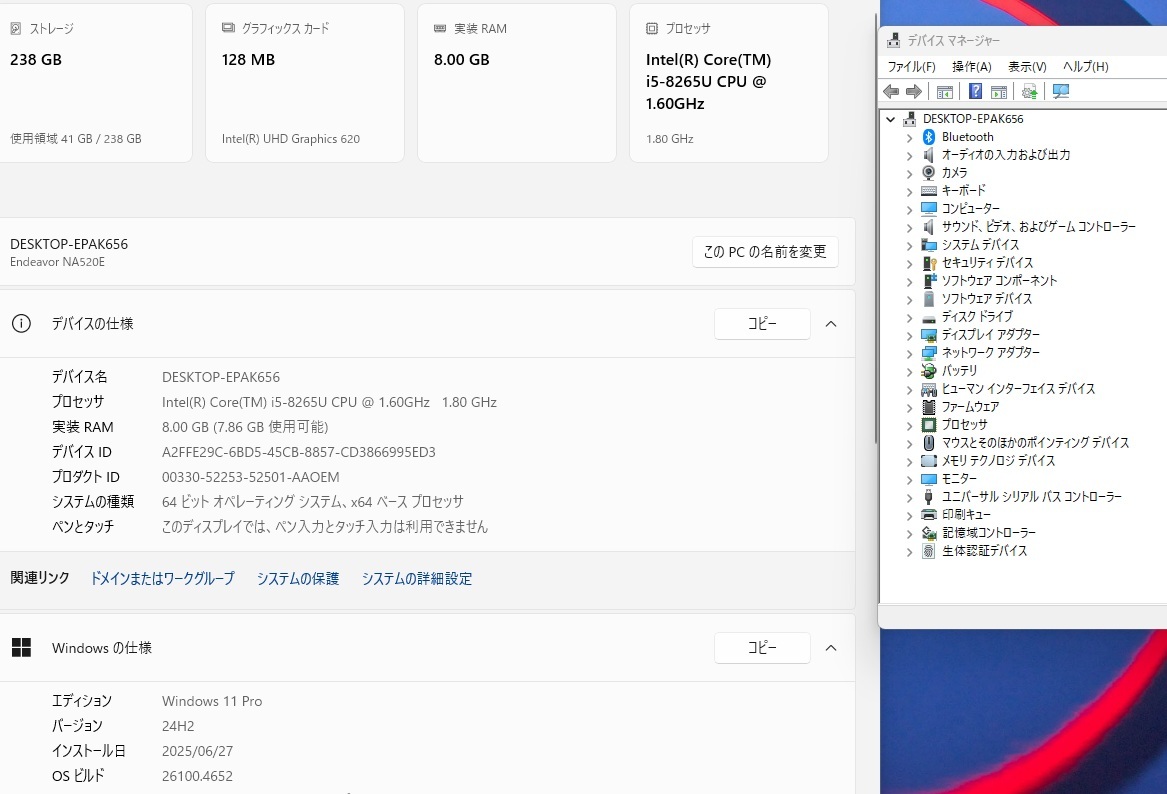The image size is (1167, 794).
Task: Open the 表示(V) menu
Action: pyautogui.click(x=1027, y=66)
